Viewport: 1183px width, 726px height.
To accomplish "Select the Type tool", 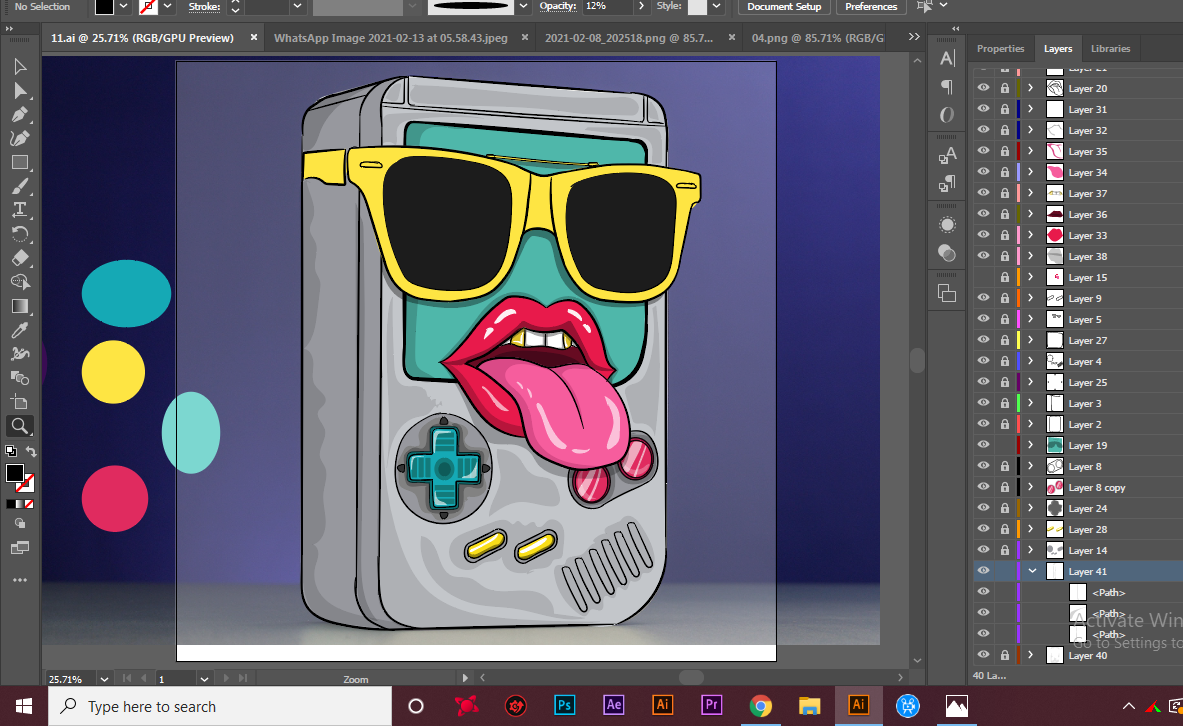I will (x=19, y=210).
